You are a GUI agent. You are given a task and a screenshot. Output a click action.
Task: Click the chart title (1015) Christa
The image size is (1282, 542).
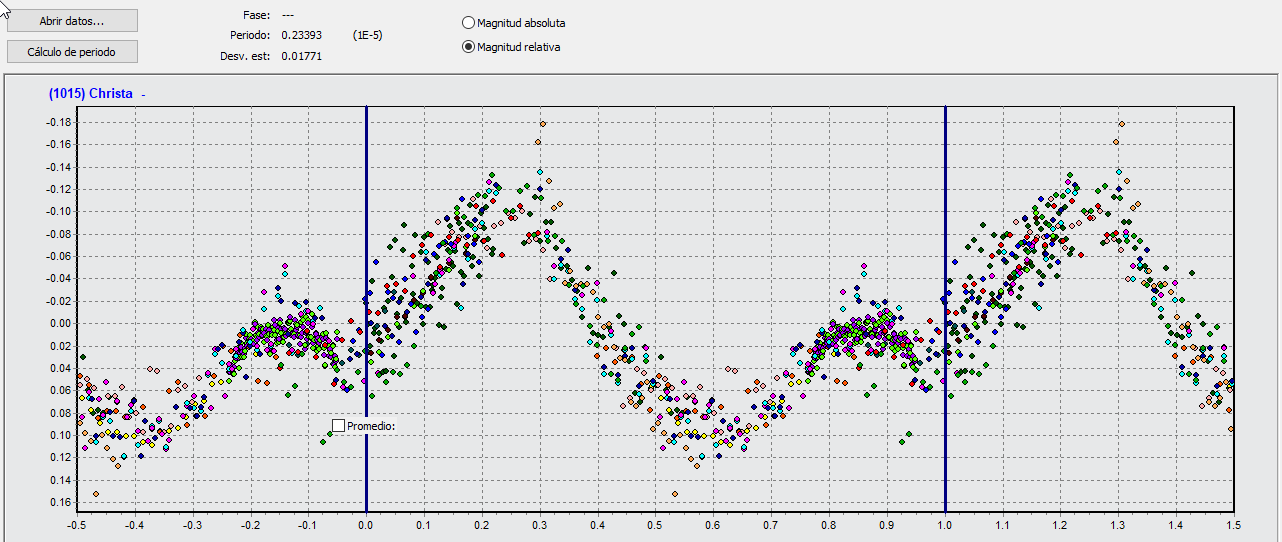pos(90,93)
